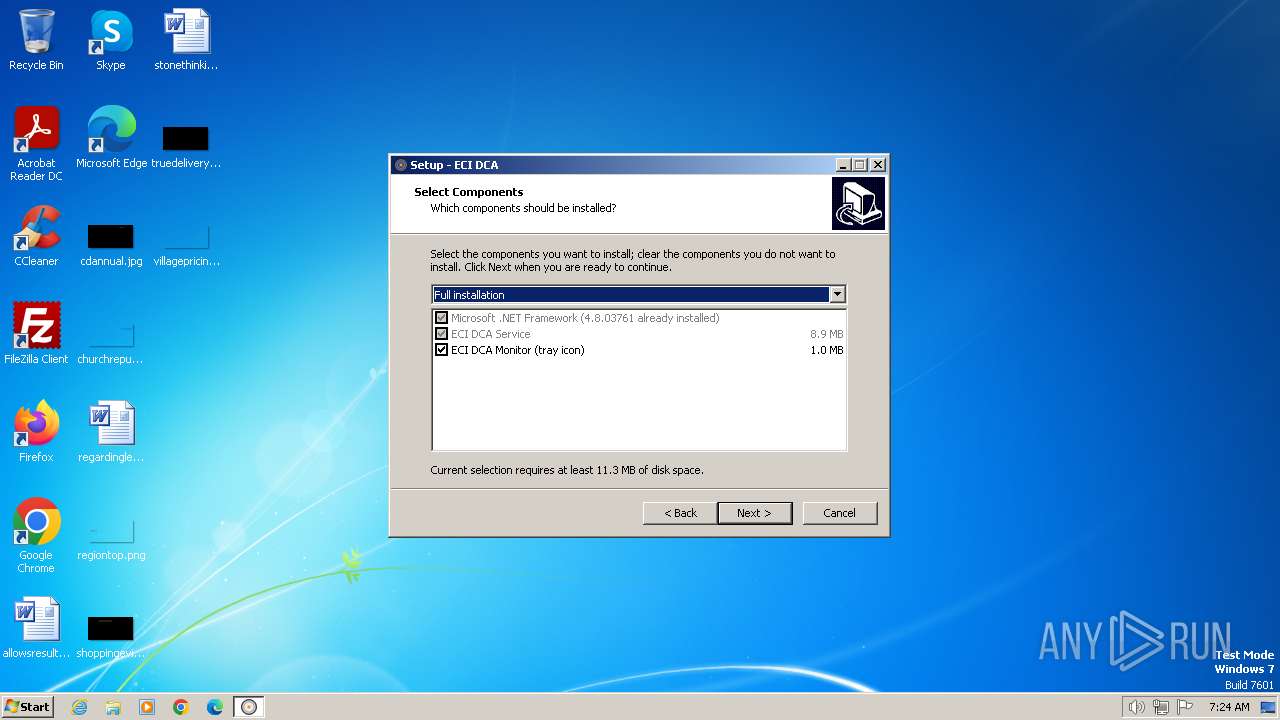1280x720 pixels.
Task: Click the Edge taskbar icon
Action: click(215, 707)
